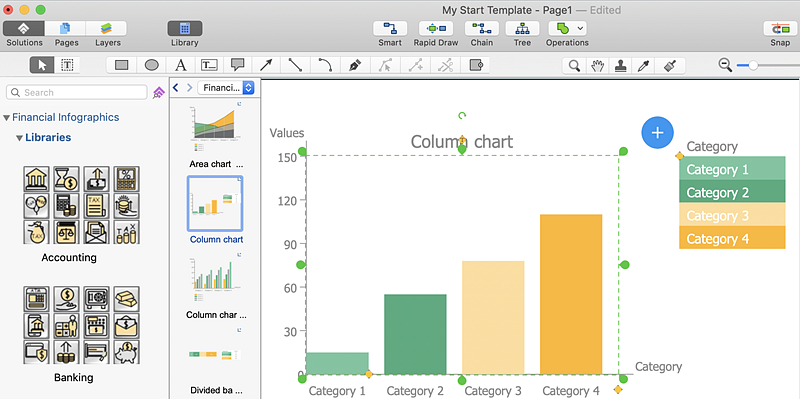Viewport: 800px width, 399px height.
Task: Click the tallest orange Category 4 bar
Action: [x=571, y=294]
